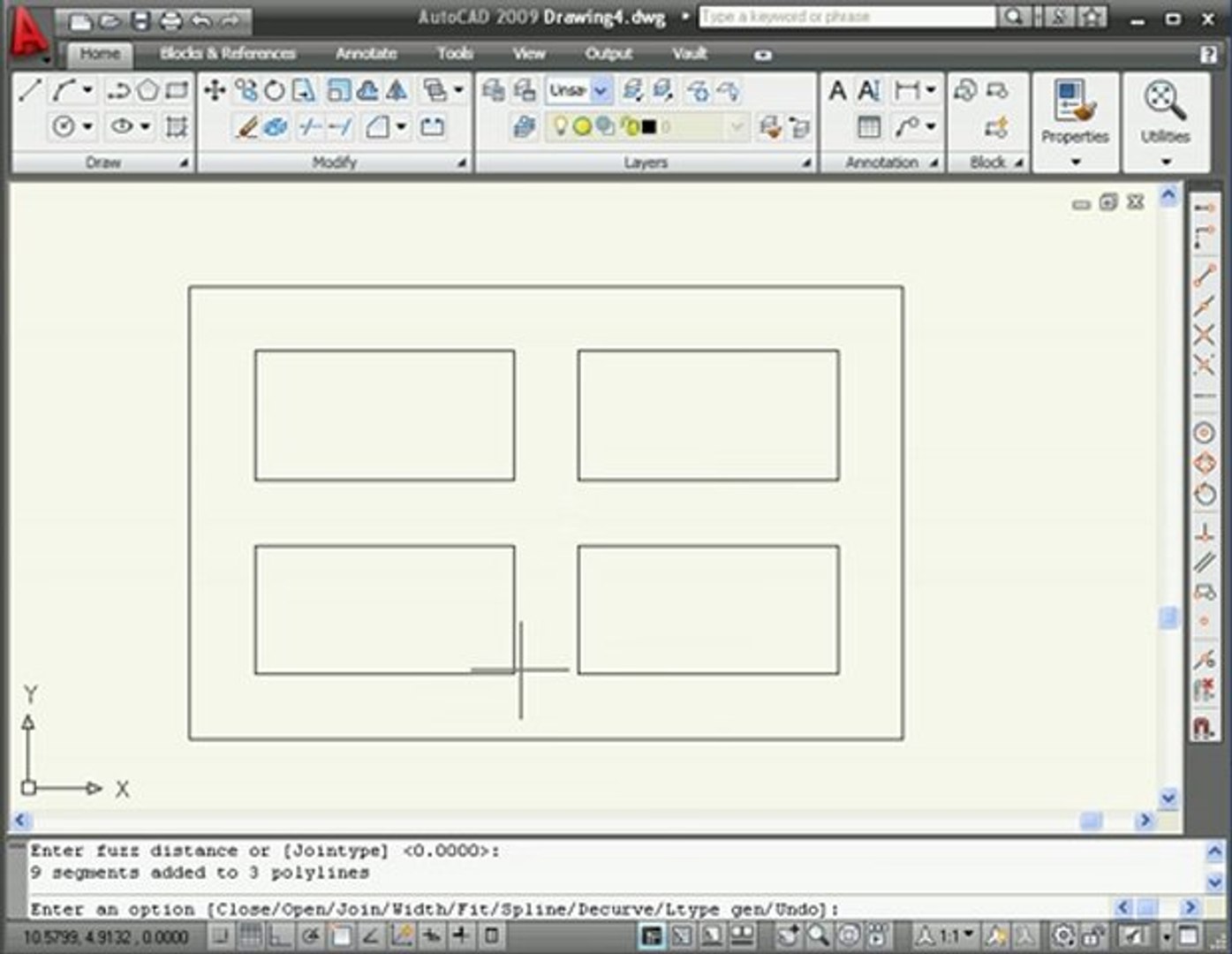Select the Trim tool
The image size is (1232, 954).
click(x=309, y=127)
